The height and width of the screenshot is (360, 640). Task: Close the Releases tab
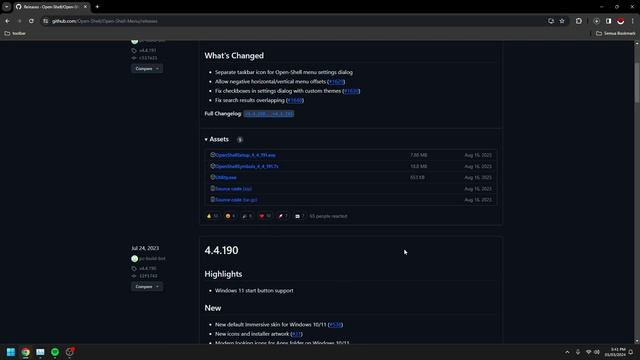click(x=85, y=7)
